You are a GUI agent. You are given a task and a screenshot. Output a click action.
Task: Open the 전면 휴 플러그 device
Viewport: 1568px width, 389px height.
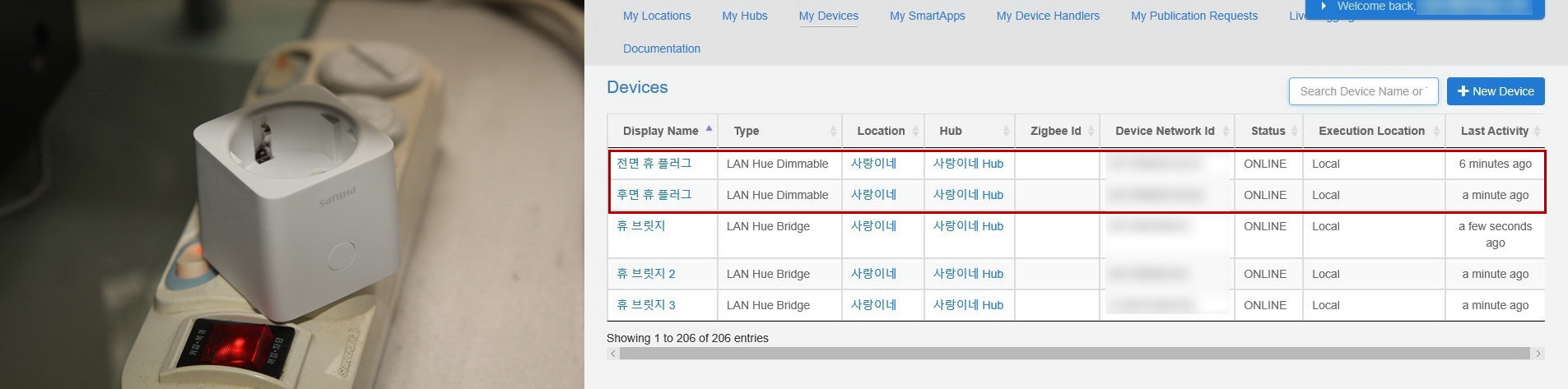[x=654, y=164]
